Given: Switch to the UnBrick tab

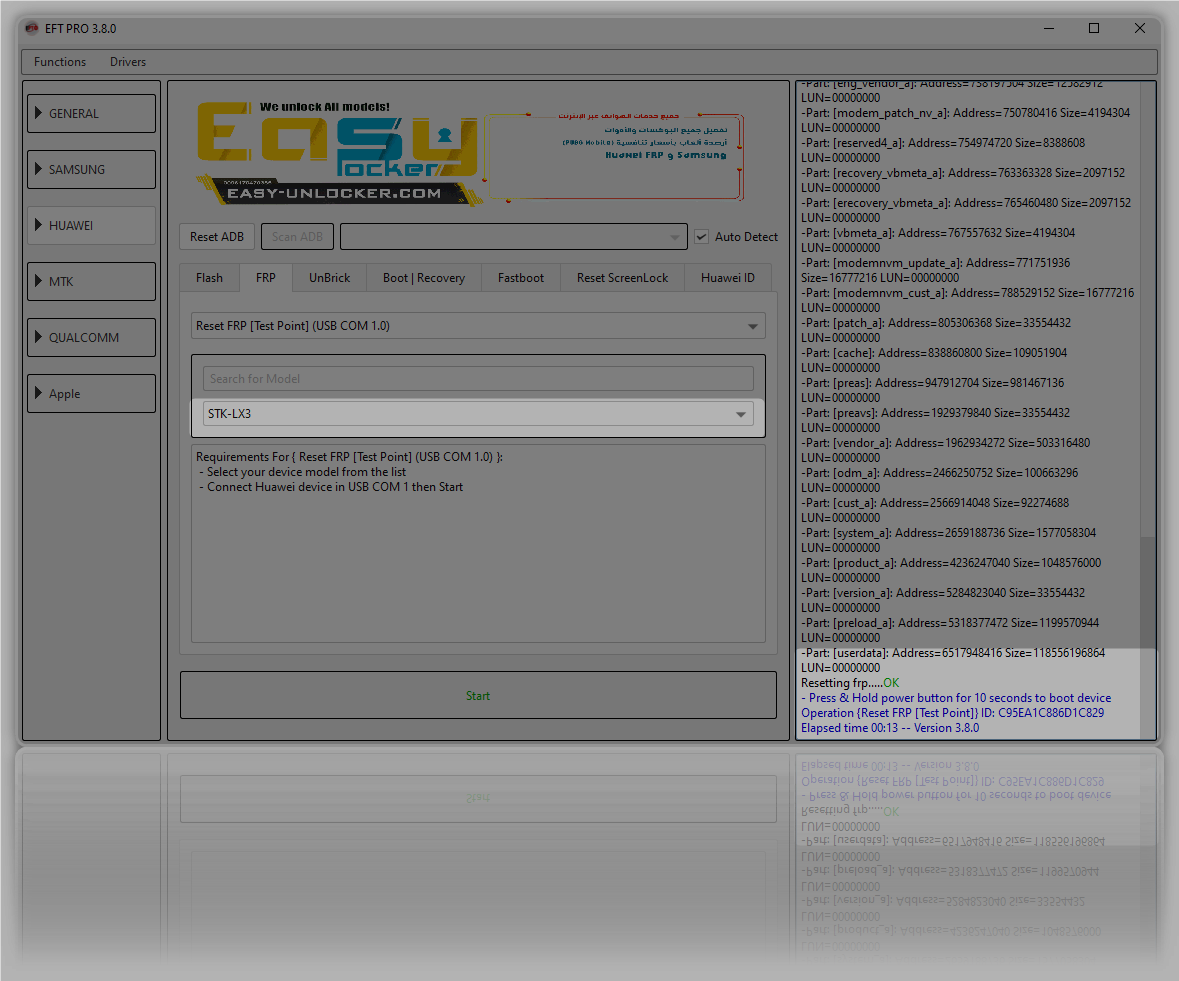Looking at the screenshot, I should [x=329, y=278].
